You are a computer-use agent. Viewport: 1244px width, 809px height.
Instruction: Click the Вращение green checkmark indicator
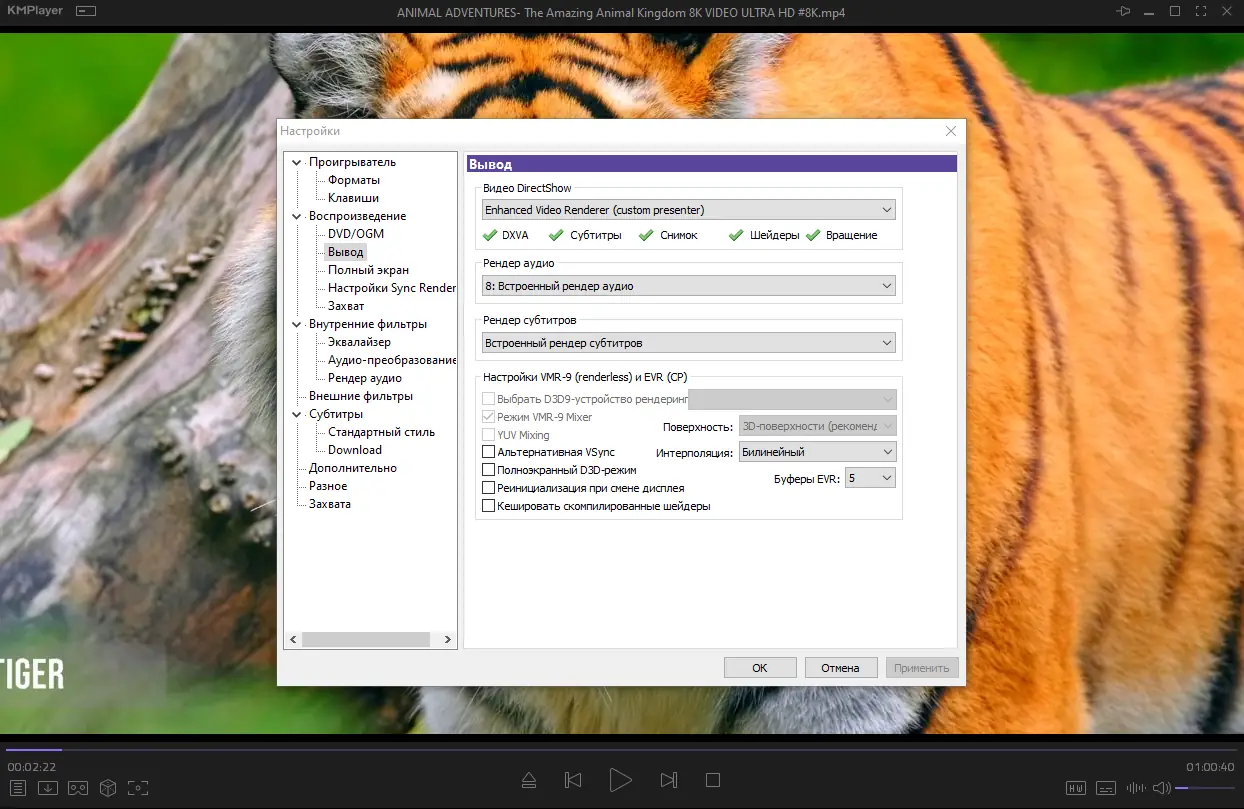[x=813, y=236]
